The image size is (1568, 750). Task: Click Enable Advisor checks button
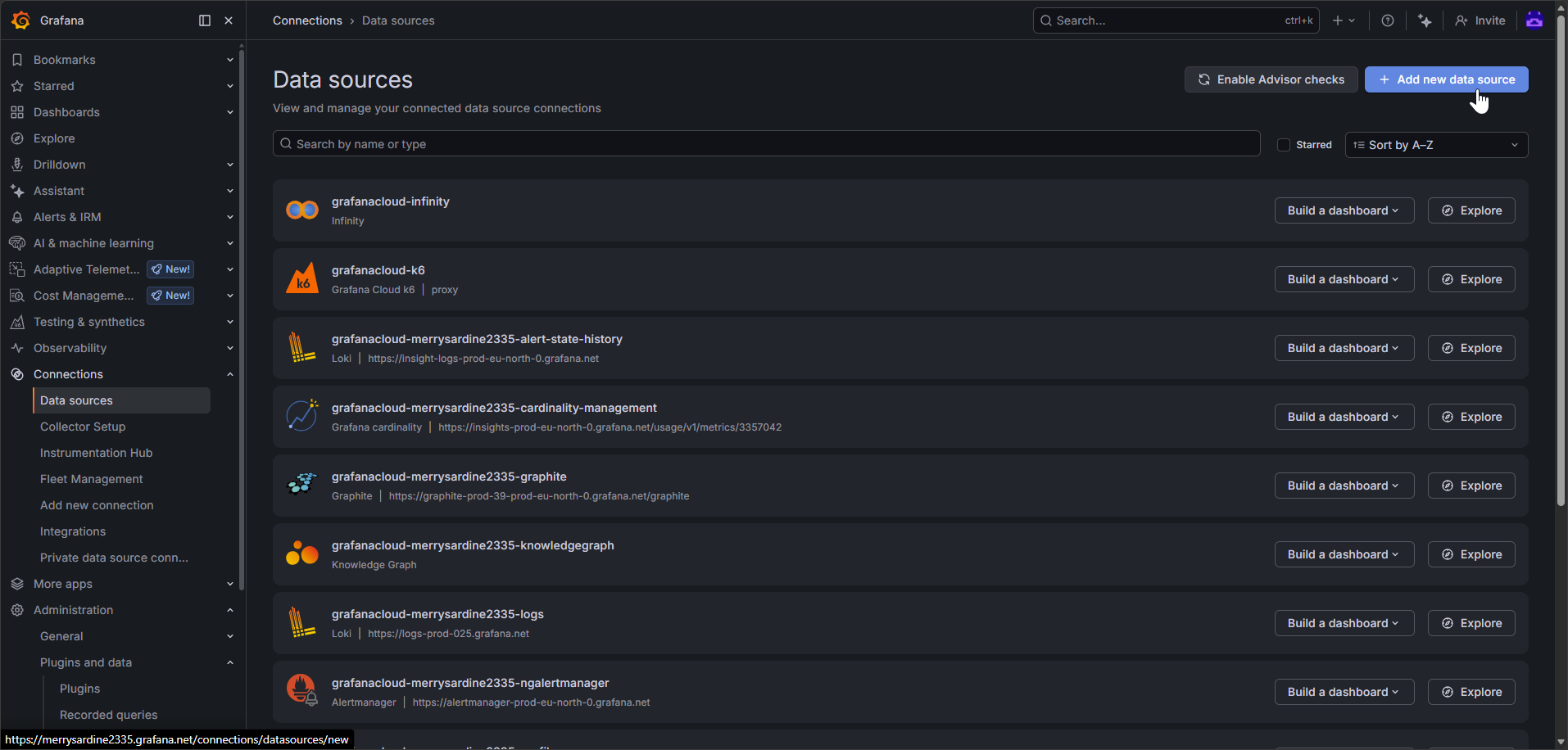[1271, 79]
